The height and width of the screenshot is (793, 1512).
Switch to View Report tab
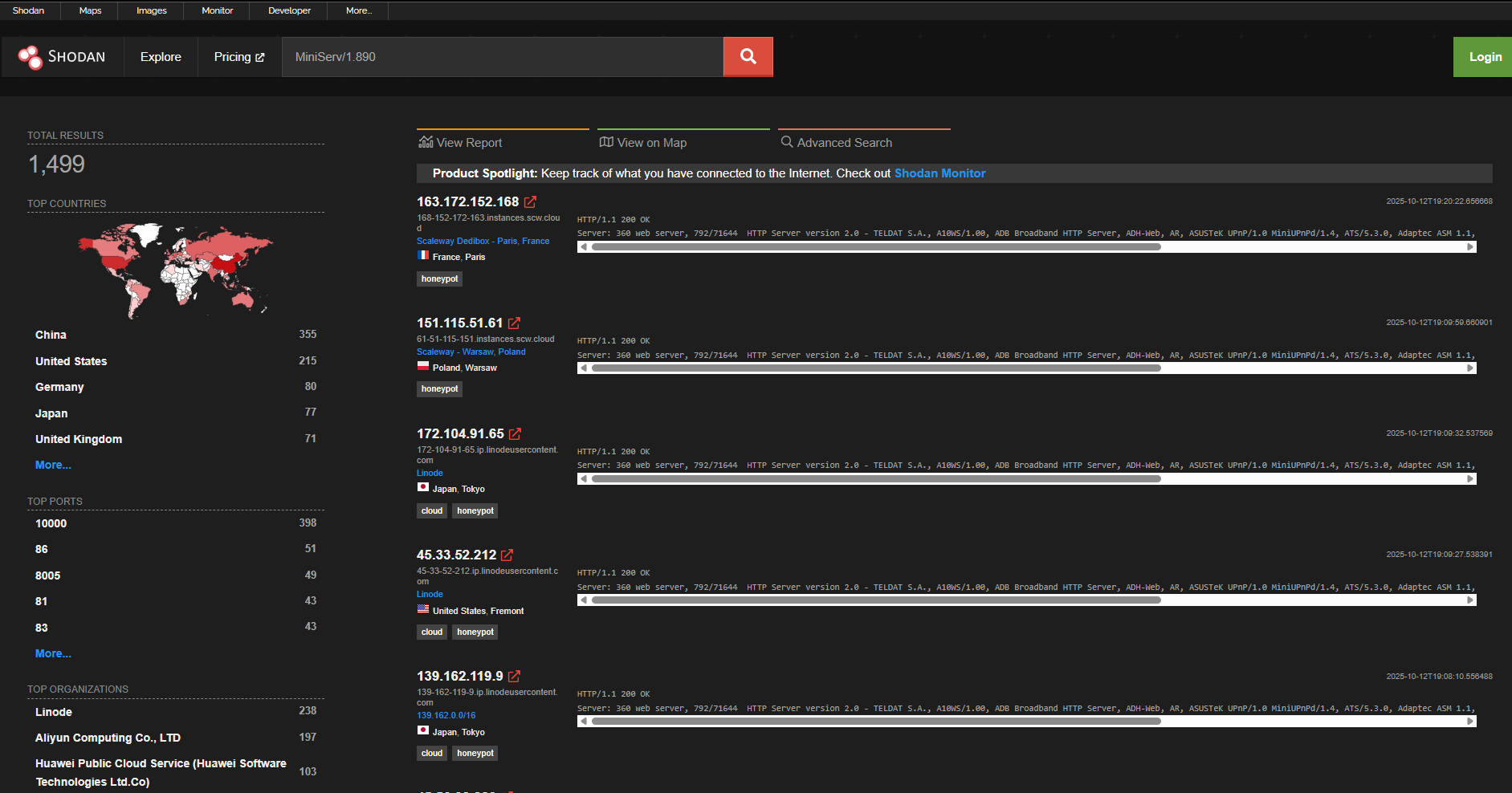pyautogui.click(x=461, y=143)
